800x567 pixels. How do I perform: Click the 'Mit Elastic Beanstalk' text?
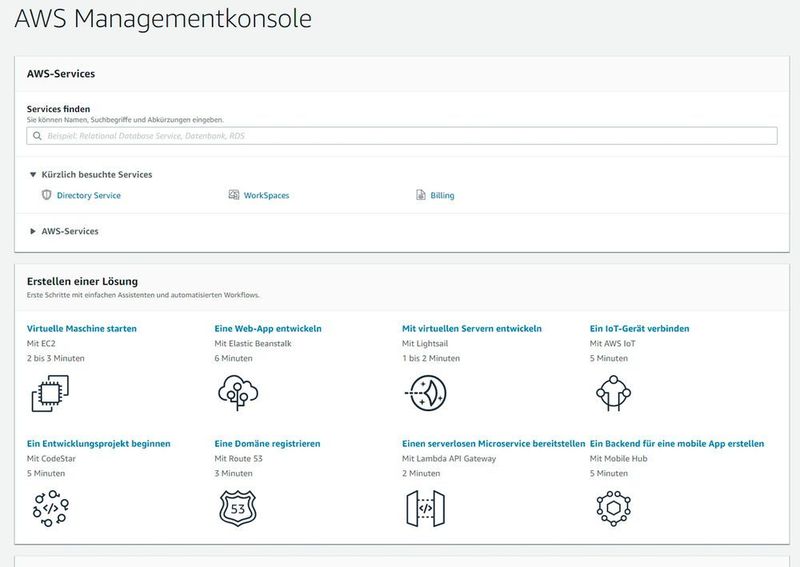(253, 343)
